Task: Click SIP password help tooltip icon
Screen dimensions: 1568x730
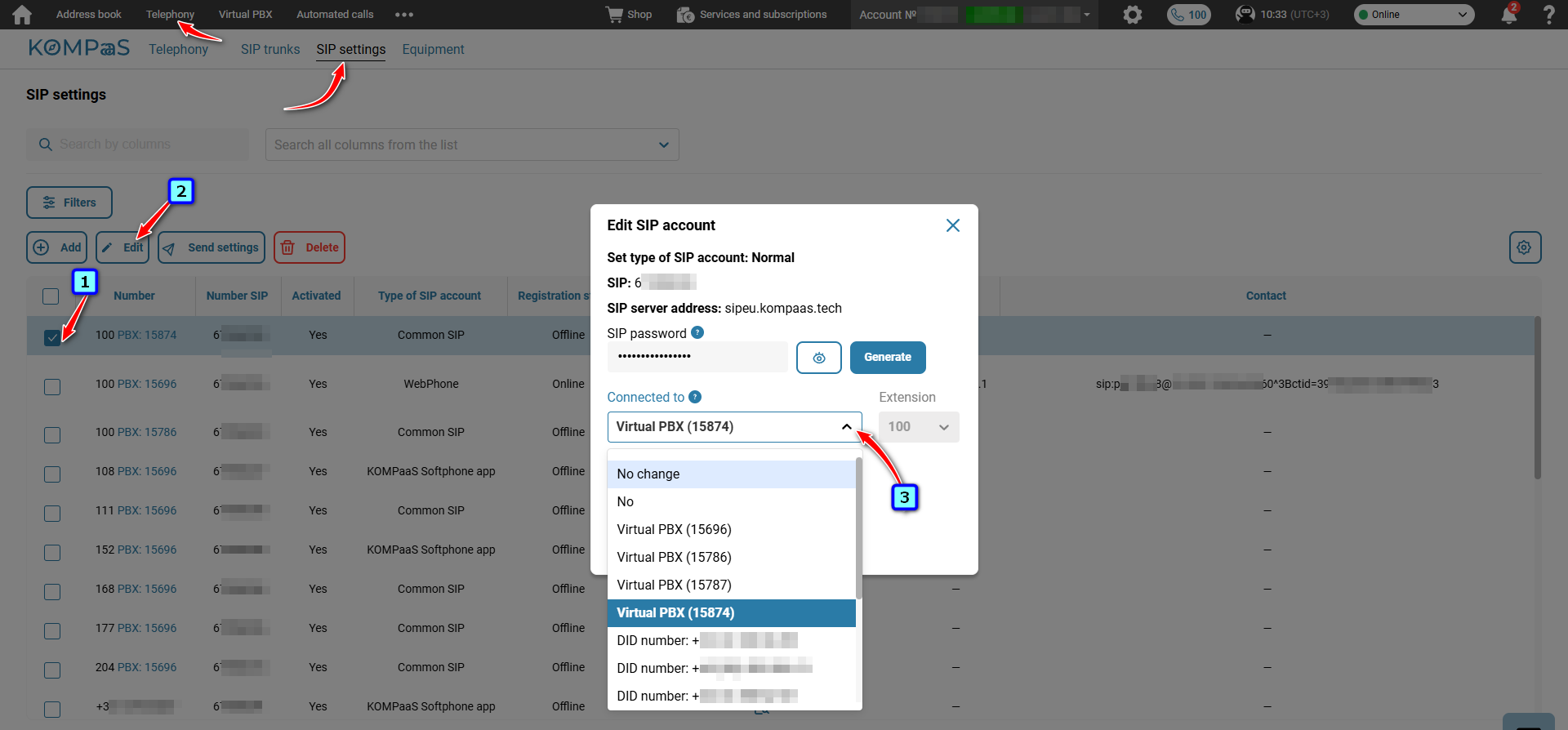Action: pyautogui.click(x=697, y=332)
